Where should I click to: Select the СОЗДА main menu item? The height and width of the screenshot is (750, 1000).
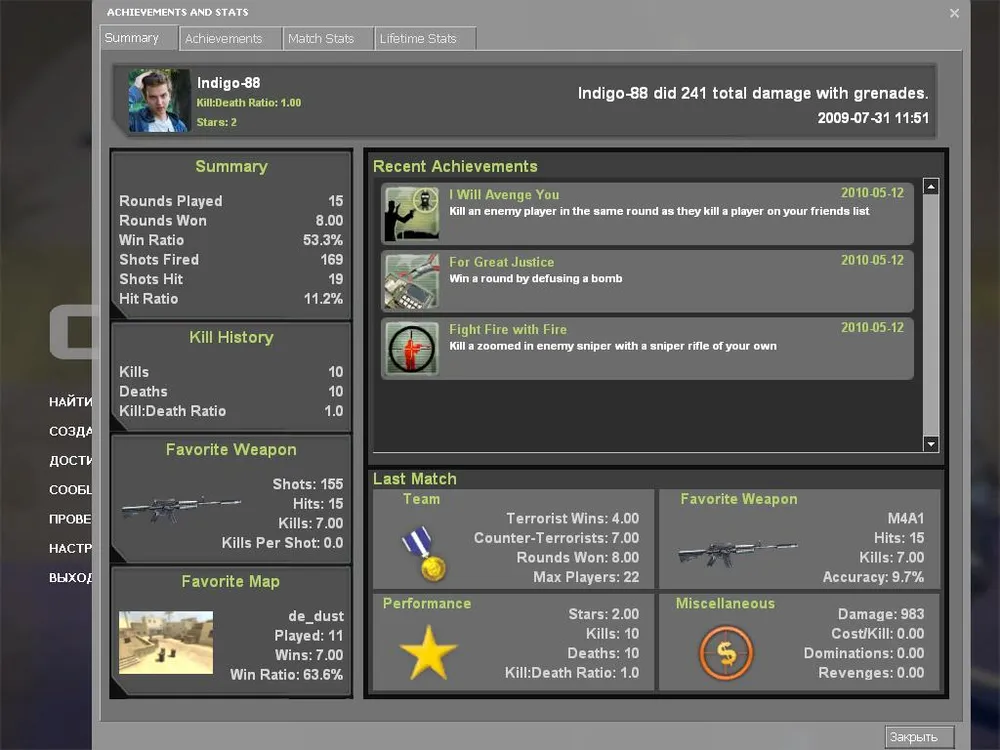71,431
